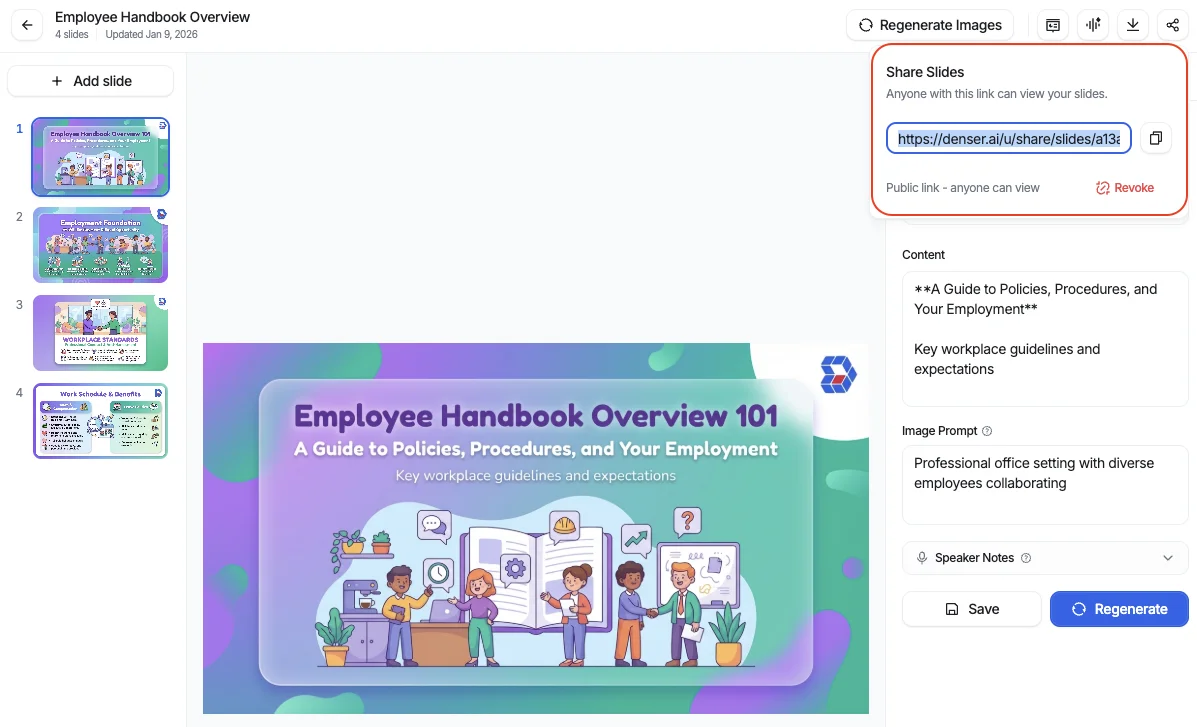Revoke the public share link
This screenshot has height=727, width=1197.
[1125, 188]
